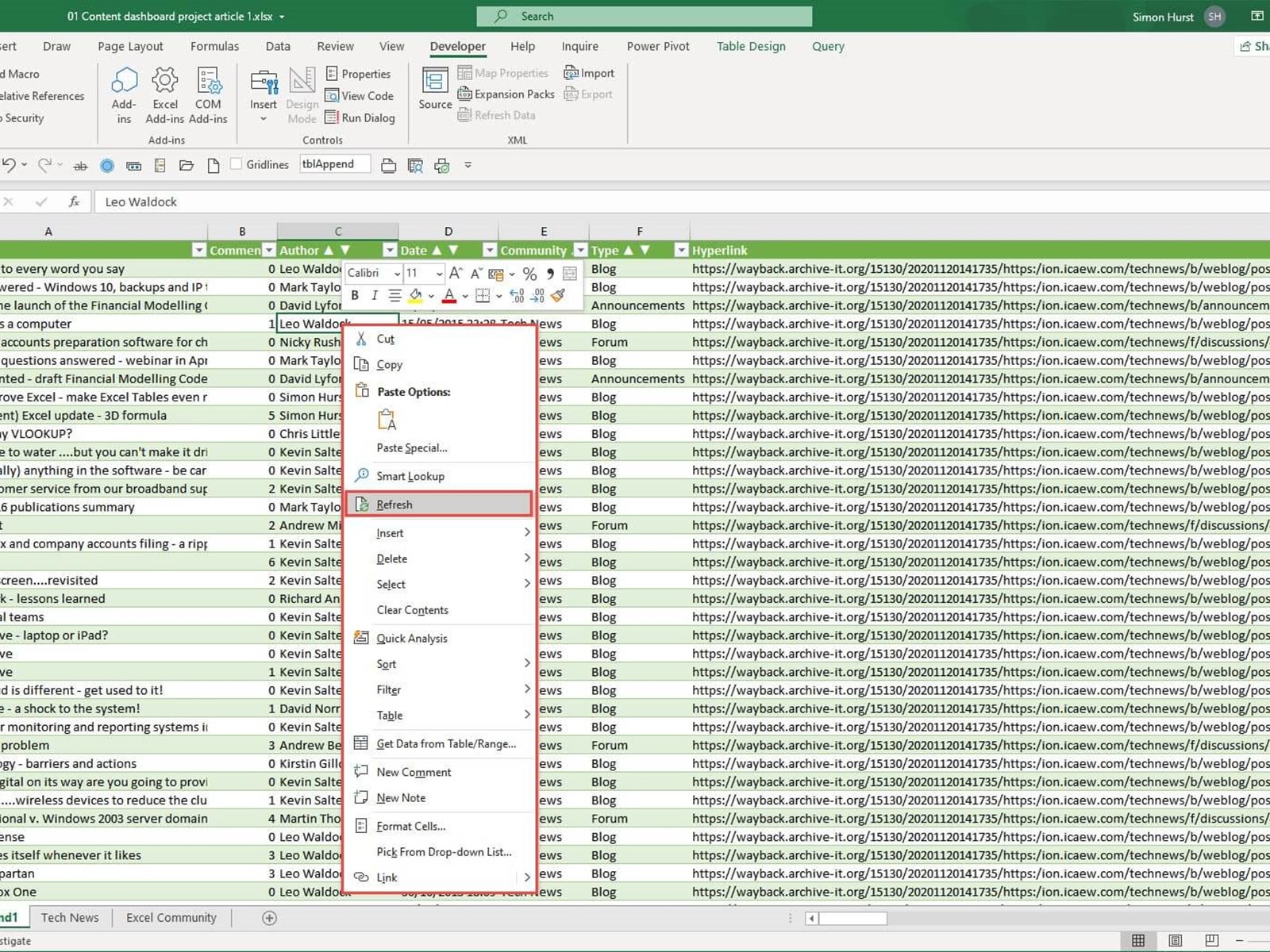Switch to the Table Design tab
Image resolution: width=1270 pixels, height=952 pixels.
tap(750, 46)
